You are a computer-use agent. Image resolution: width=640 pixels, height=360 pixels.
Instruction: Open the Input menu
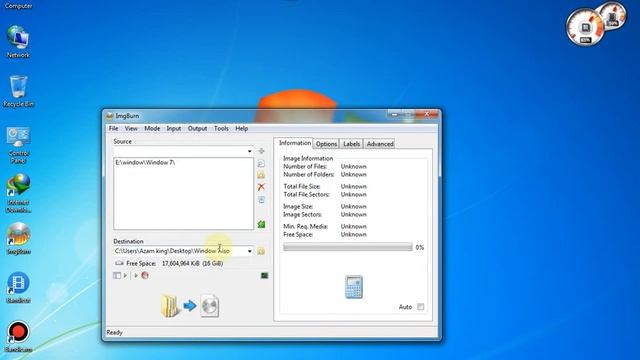pos(174,129)
